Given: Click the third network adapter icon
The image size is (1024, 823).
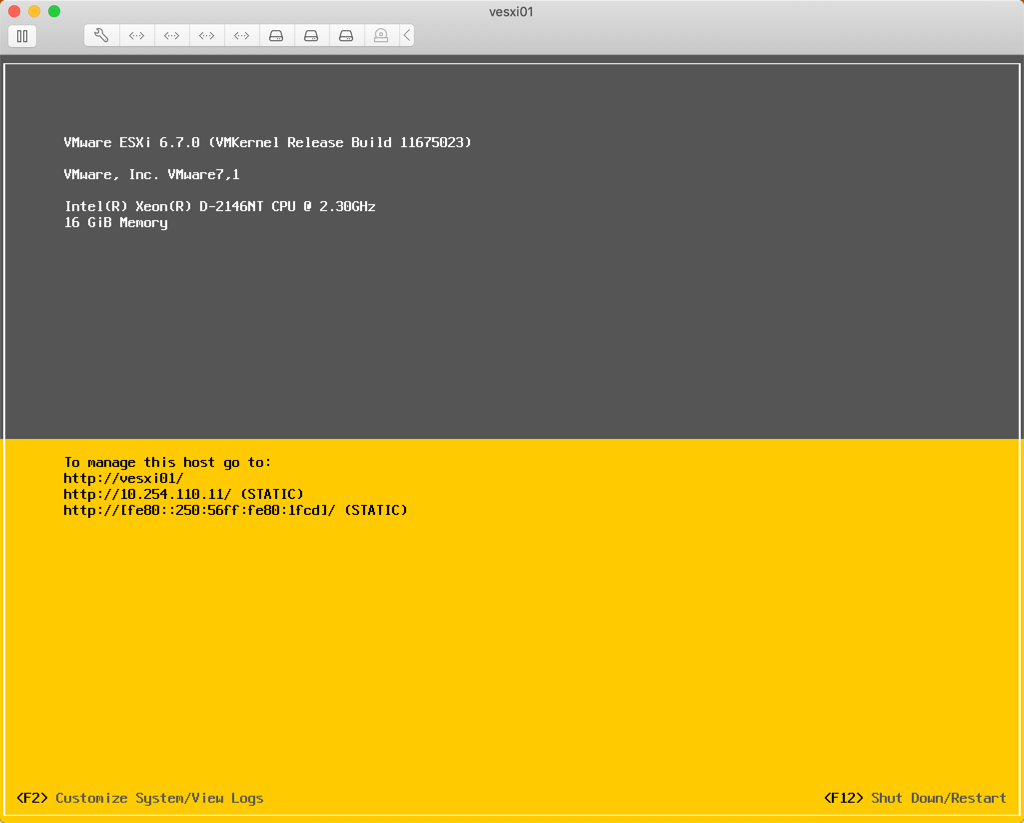Looking at the screenshot, I should click(x=206, y=35).
